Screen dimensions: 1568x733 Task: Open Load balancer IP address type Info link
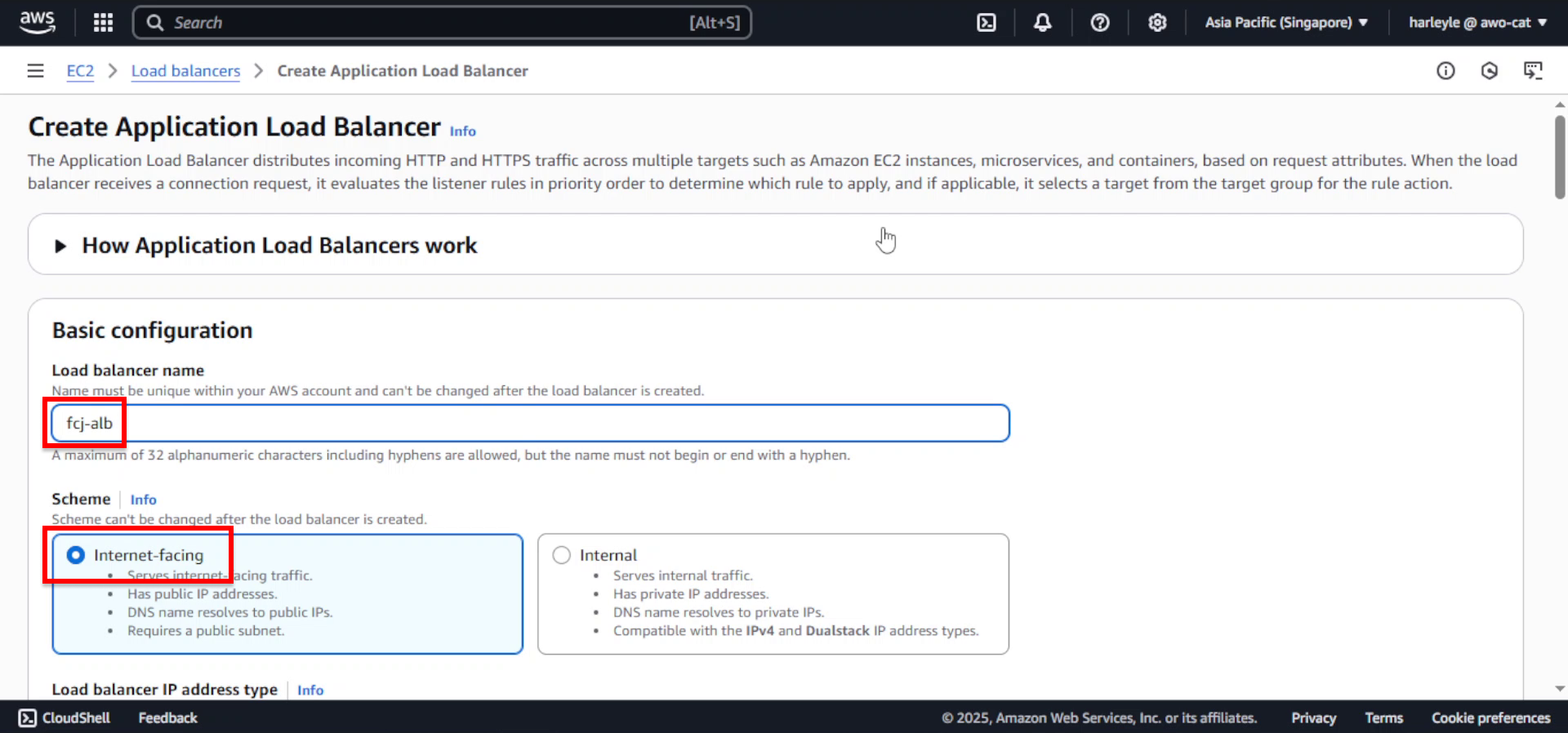tap(310, 691)
